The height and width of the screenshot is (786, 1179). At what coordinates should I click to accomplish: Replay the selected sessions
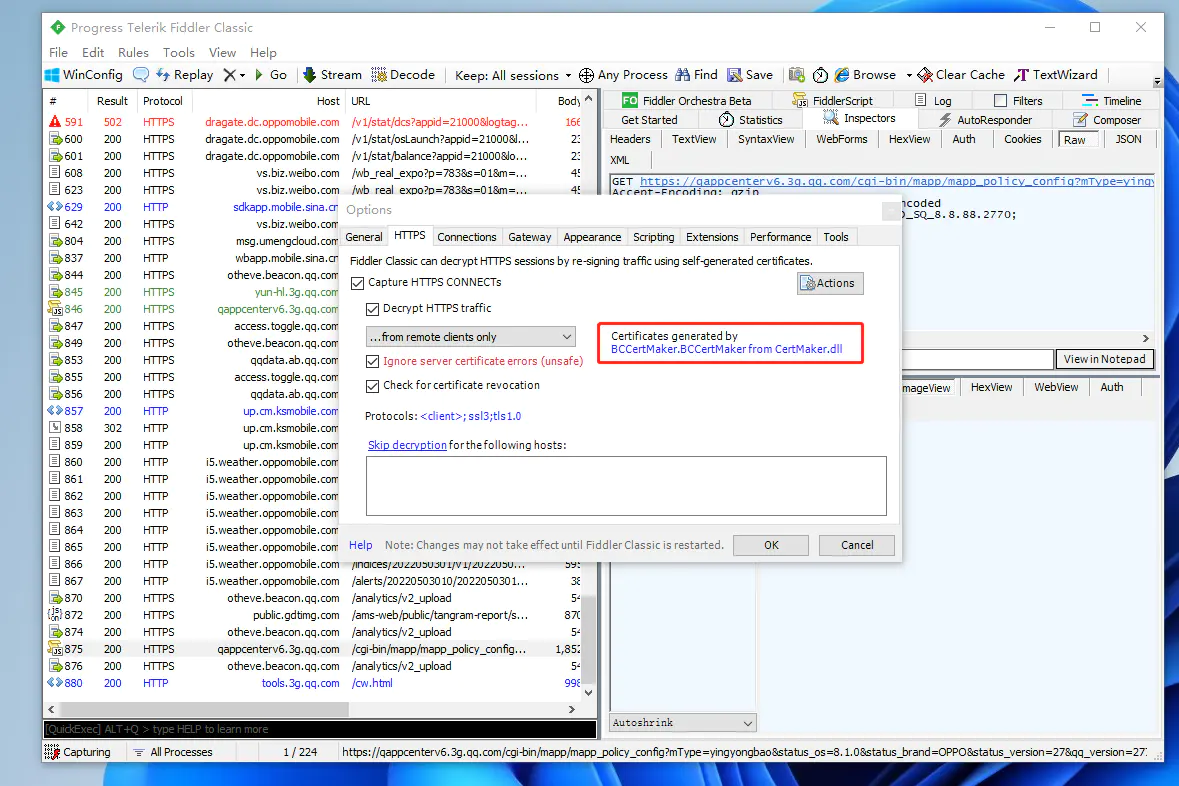pyautogui.click(x=185, y=74)
